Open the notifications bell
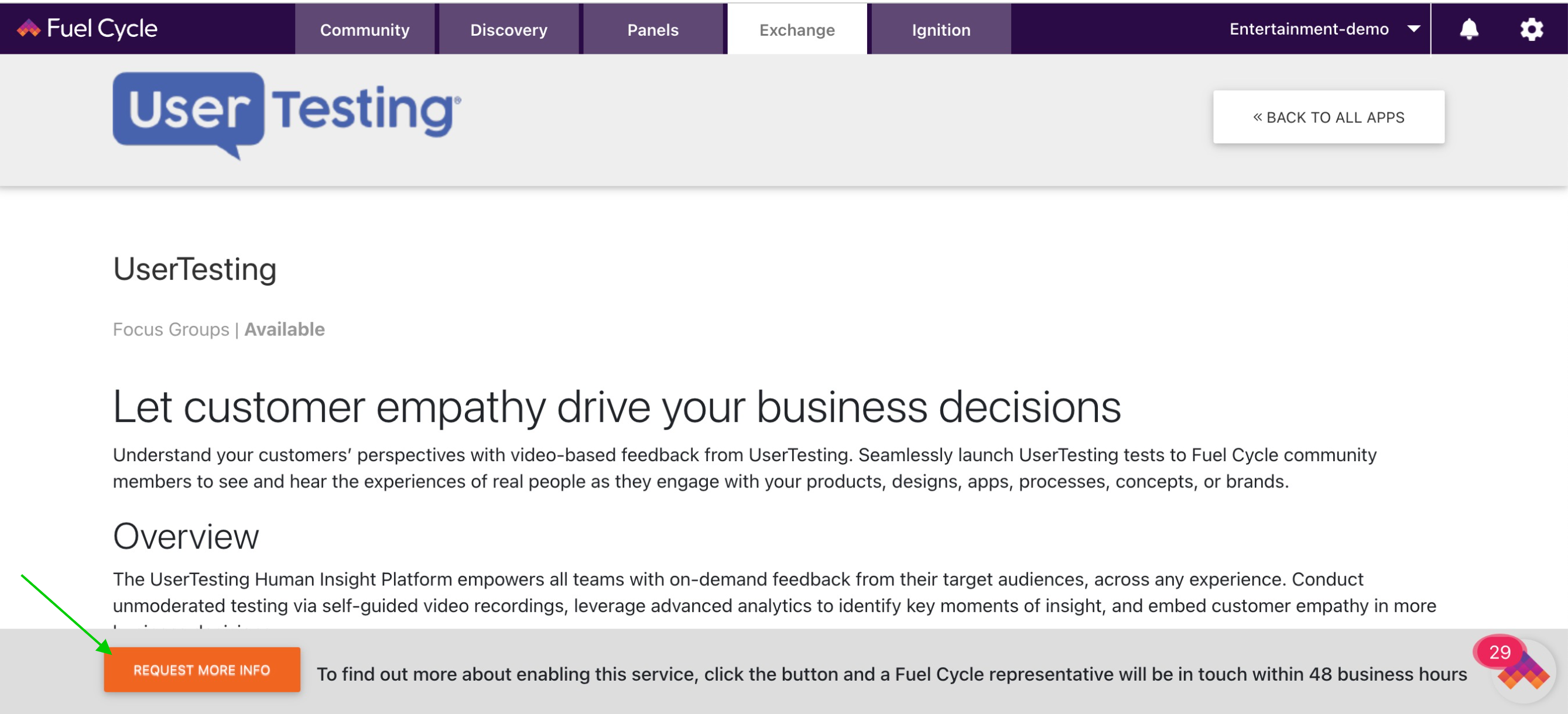 [x=1469, y=29]
